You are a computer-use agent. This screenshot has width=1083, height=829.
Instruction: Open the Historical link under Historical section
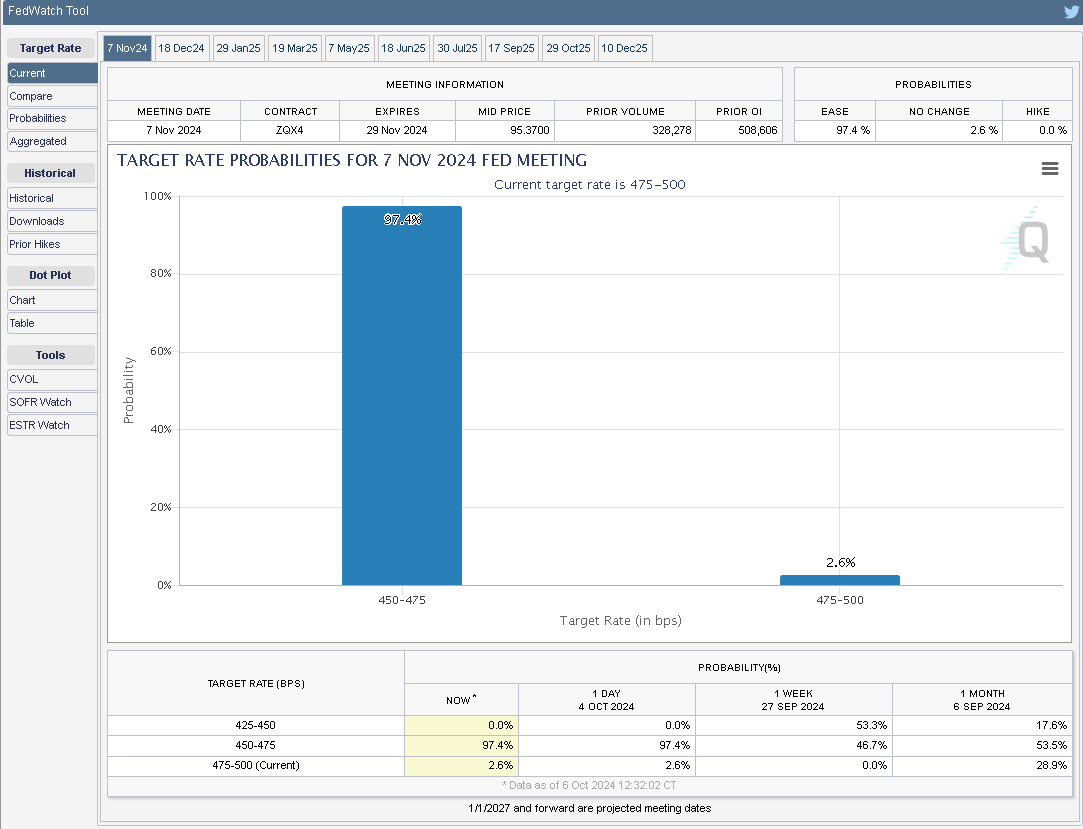click(52, 198)
